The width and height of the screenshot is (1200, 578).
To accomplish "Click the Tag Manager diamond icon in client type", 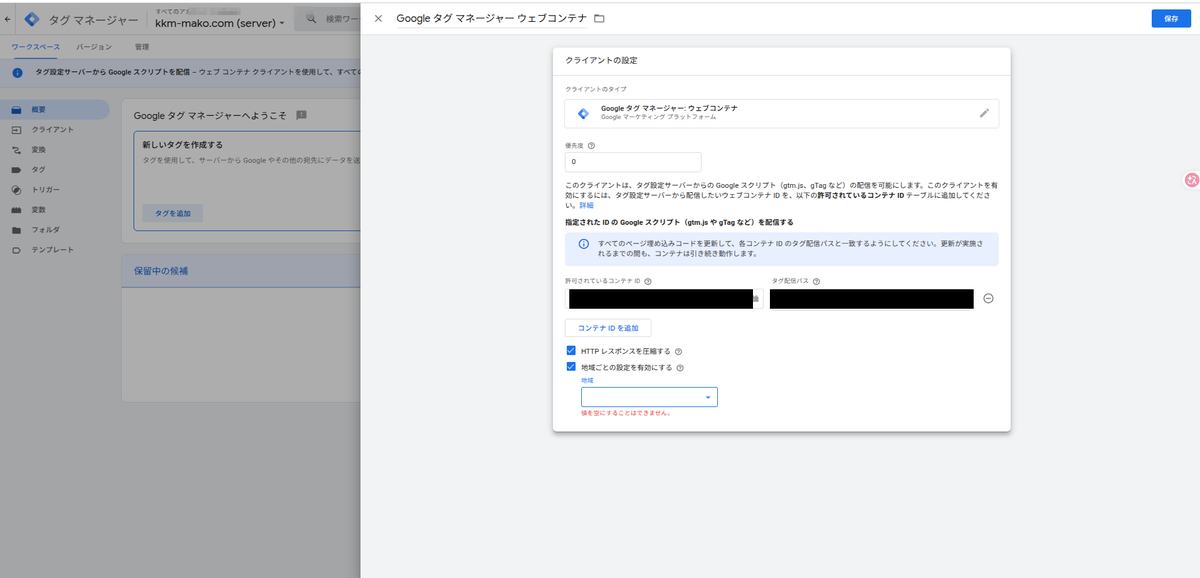I will (x=583, y=113).
